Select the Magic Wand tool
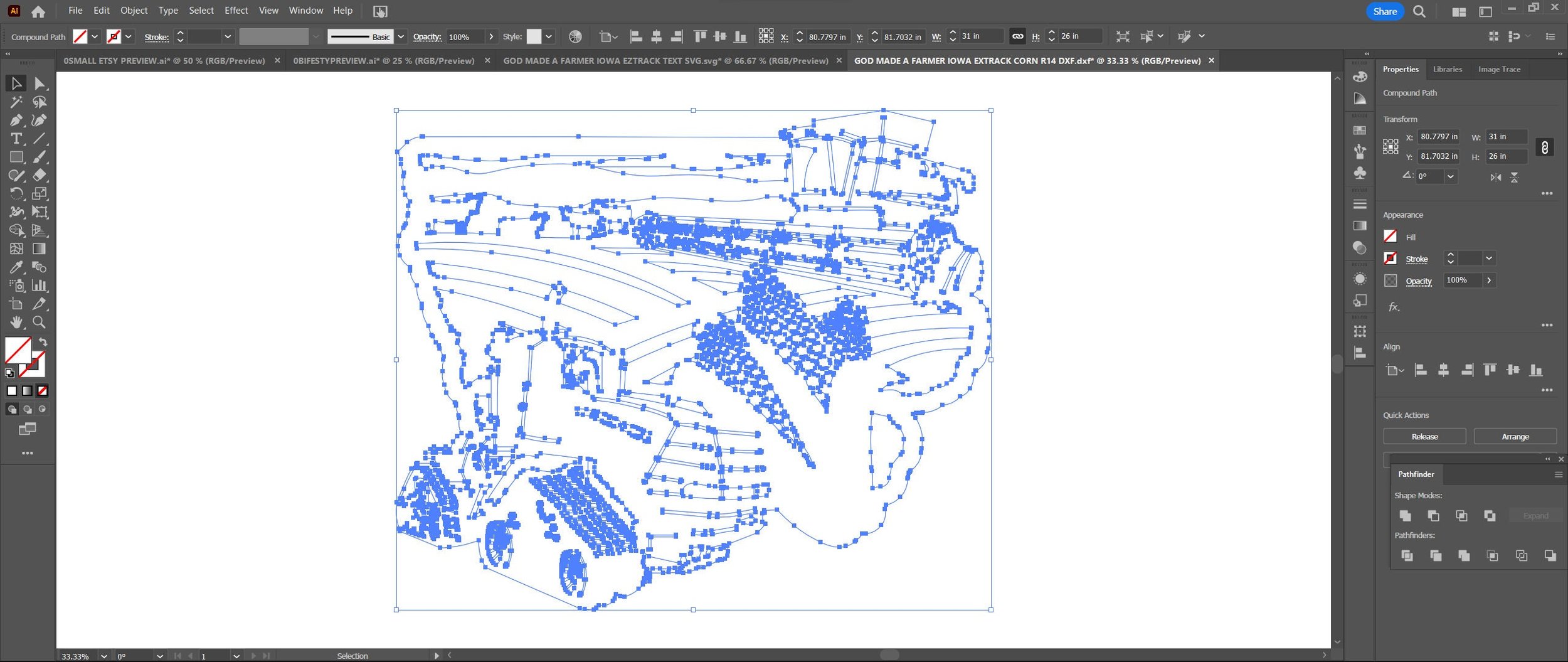The height and width of the screenshot is (662, 1568). 16,102
